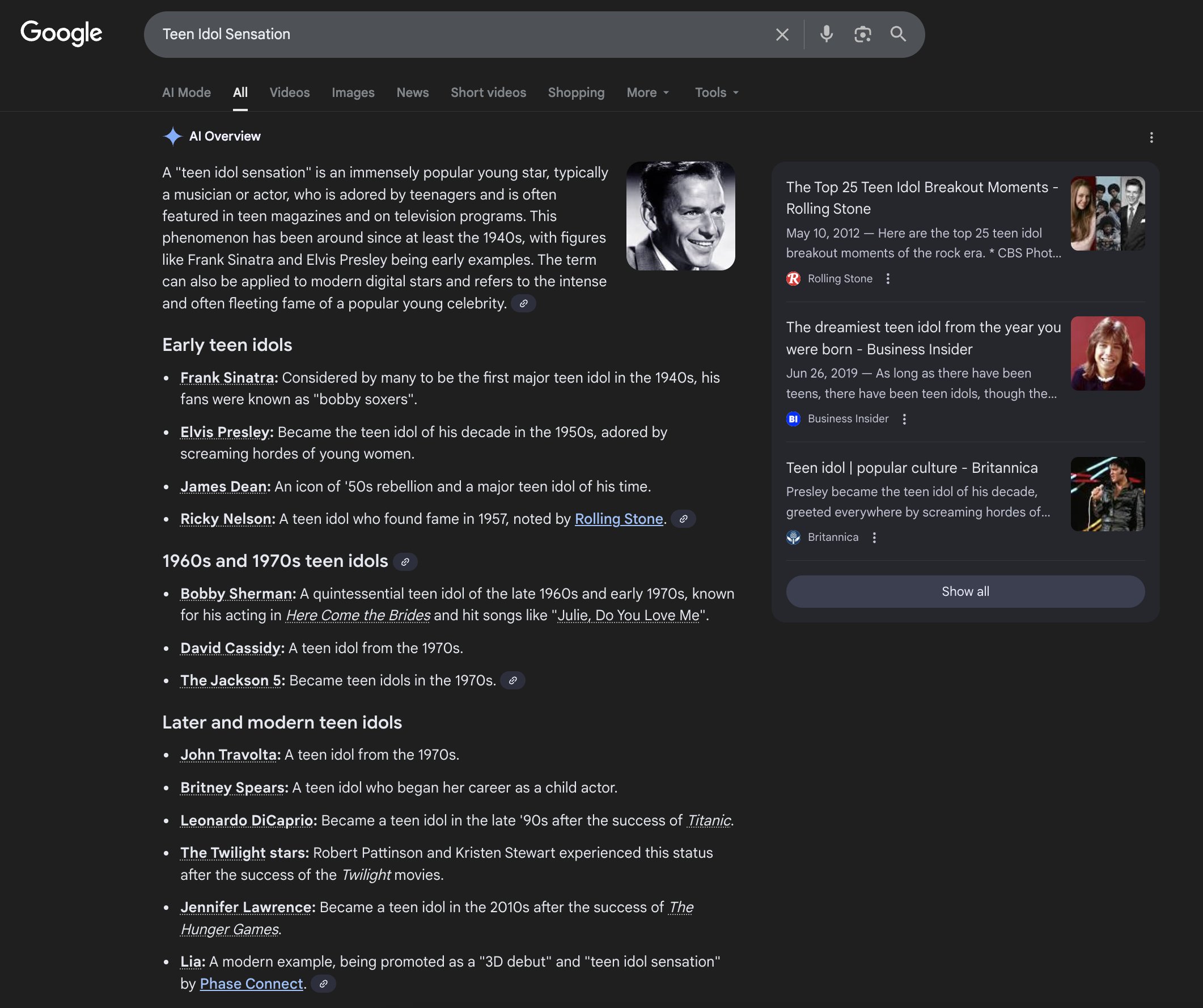
Task: Click Show all sources button
Action: (965, 592)
